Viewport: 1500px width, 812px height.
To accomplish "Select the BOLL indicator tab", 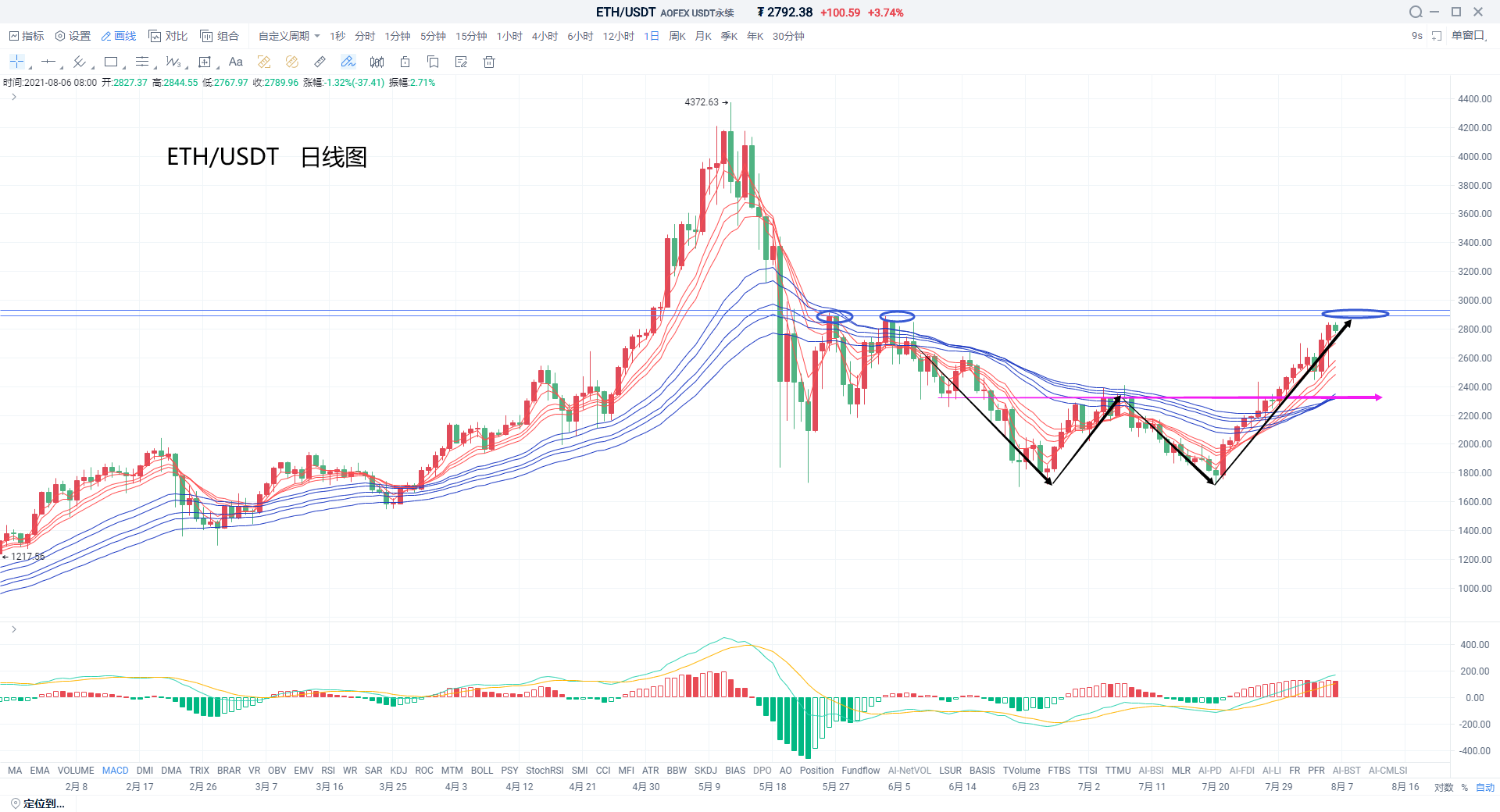I will point(481,770).
